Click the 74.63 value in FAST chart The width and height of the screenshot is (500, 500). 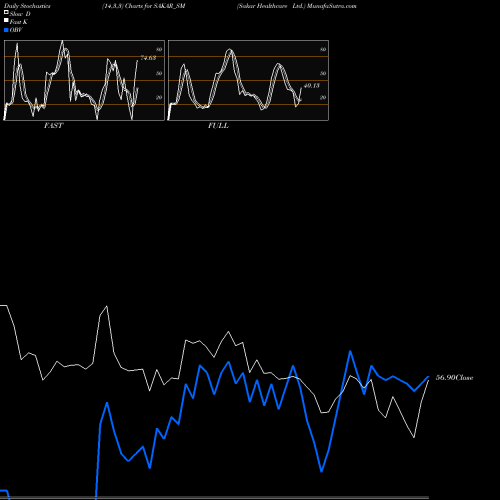(x=148, y=58)
